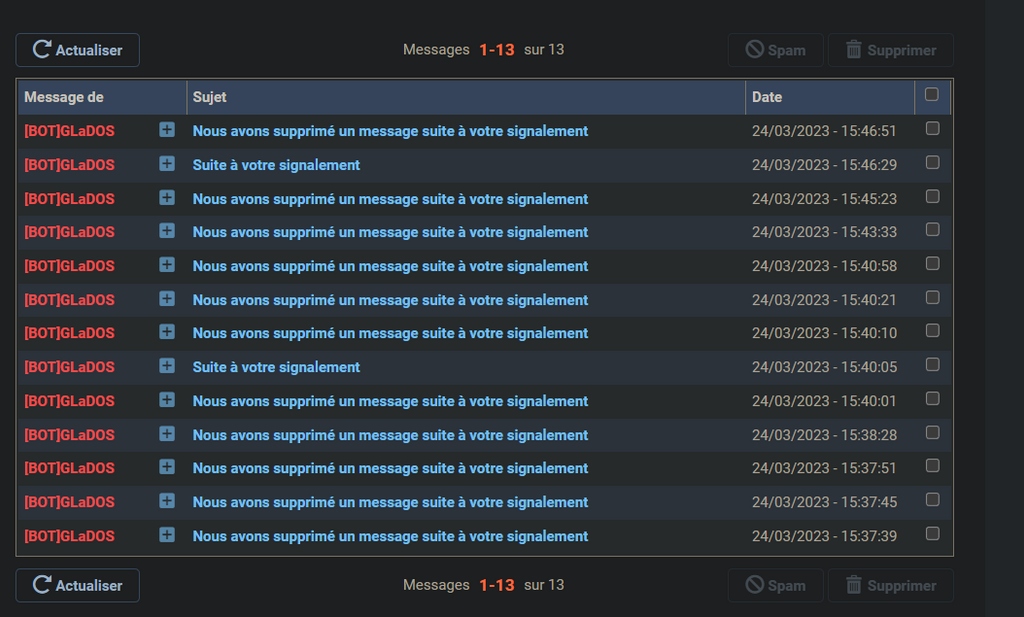Click the plus icon for 15:37:39 message

click(167, 535)
